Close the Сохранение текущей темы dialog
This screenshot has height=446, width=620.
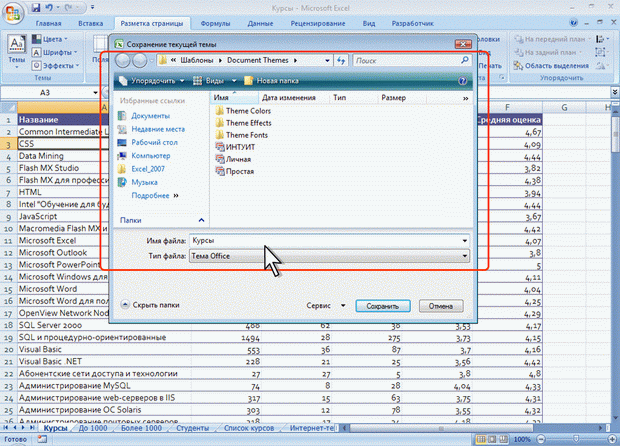(463, 43)
